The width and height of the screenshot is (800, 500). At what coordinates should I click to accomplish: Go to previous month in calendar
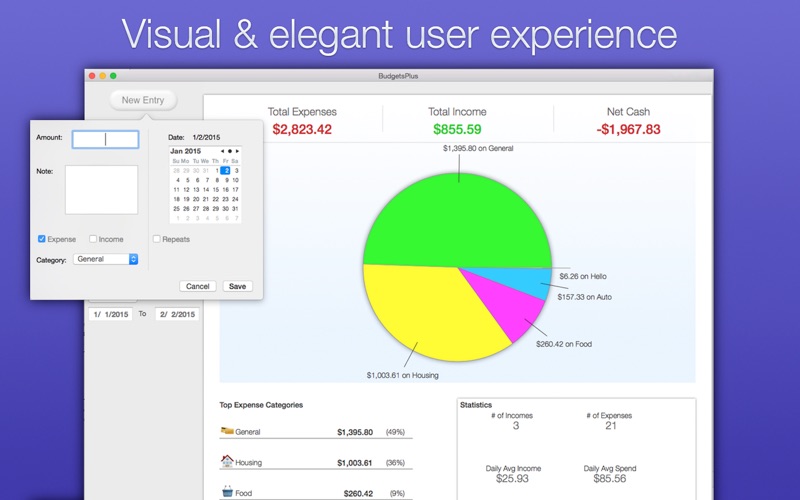click(222, 152)
